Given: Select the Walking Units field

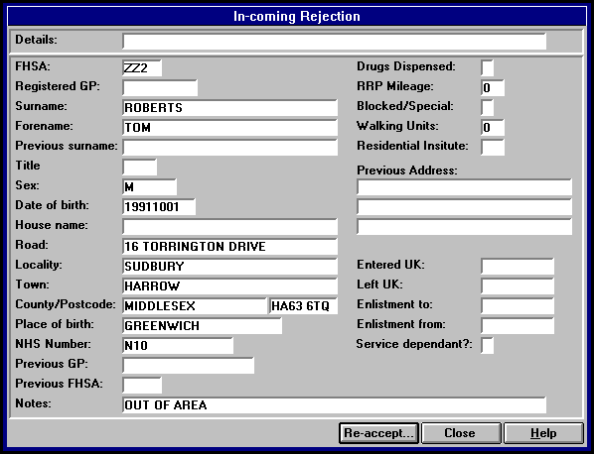Looking at the screenshot, I should click(492, 127).
